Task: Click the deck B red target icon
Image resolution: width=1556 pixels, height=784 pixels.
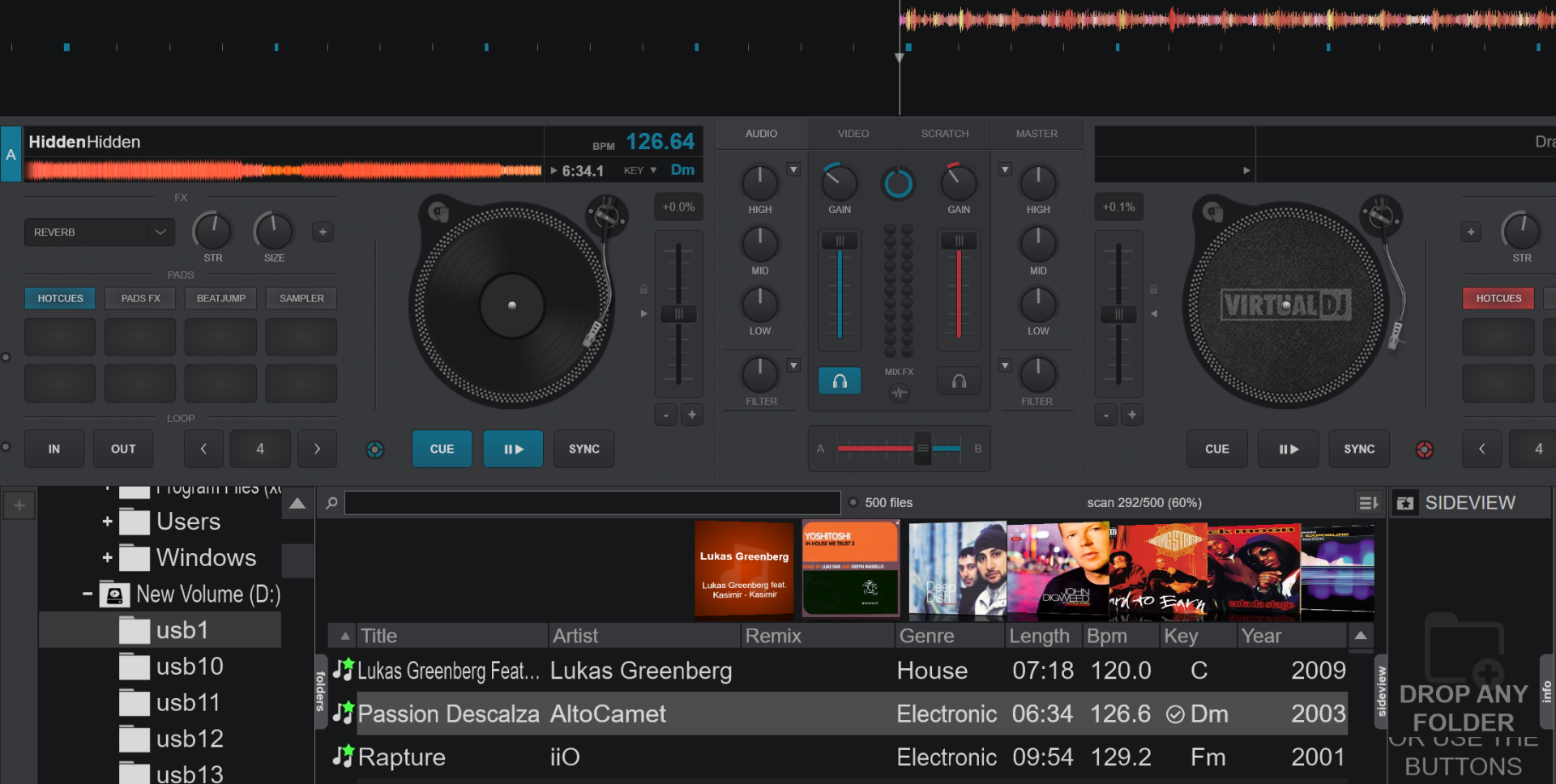Action: pyautogui.click(x=1425, y=450)
